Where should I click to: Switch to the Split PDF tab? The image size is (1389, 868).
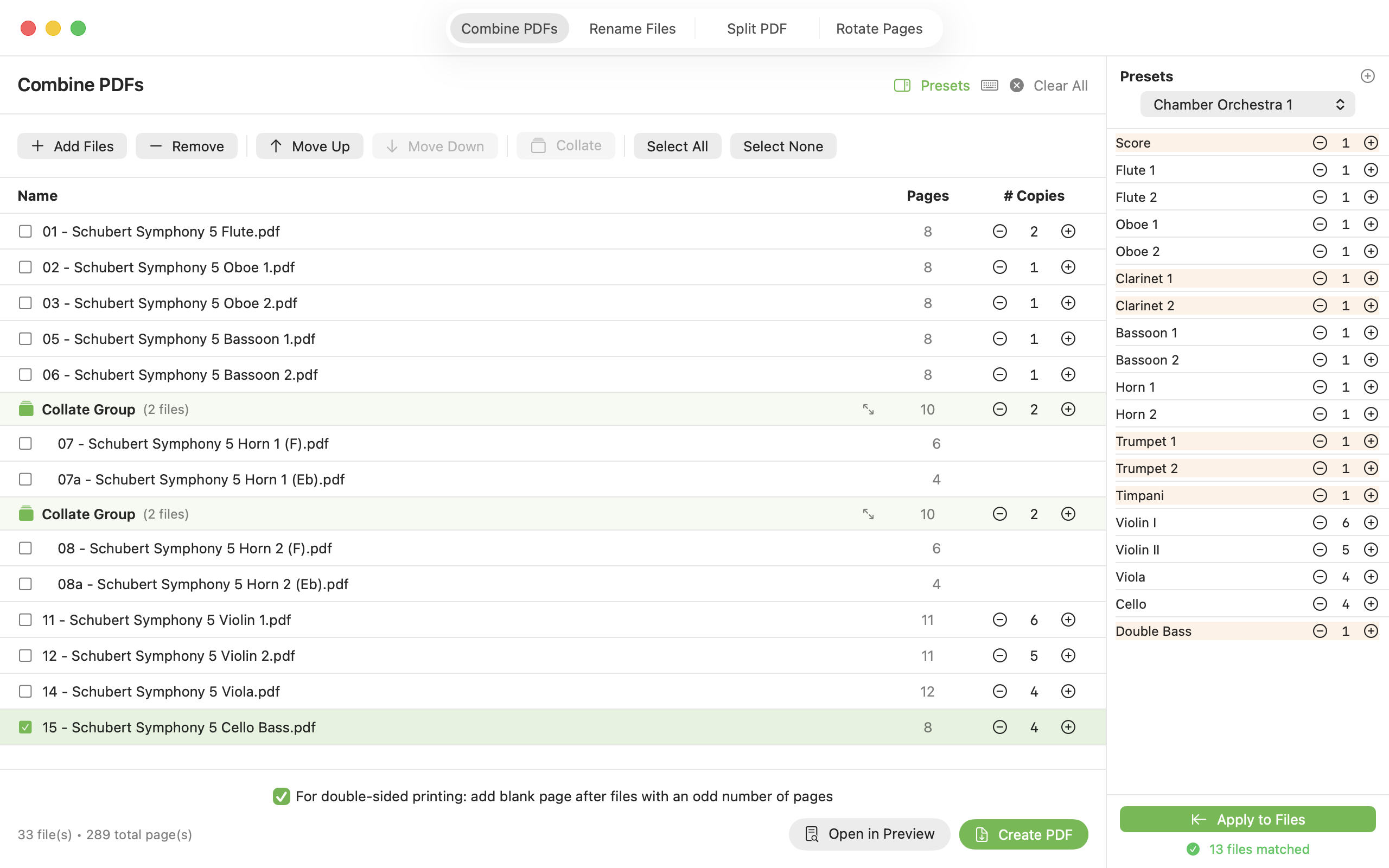(x=756, y=29)
